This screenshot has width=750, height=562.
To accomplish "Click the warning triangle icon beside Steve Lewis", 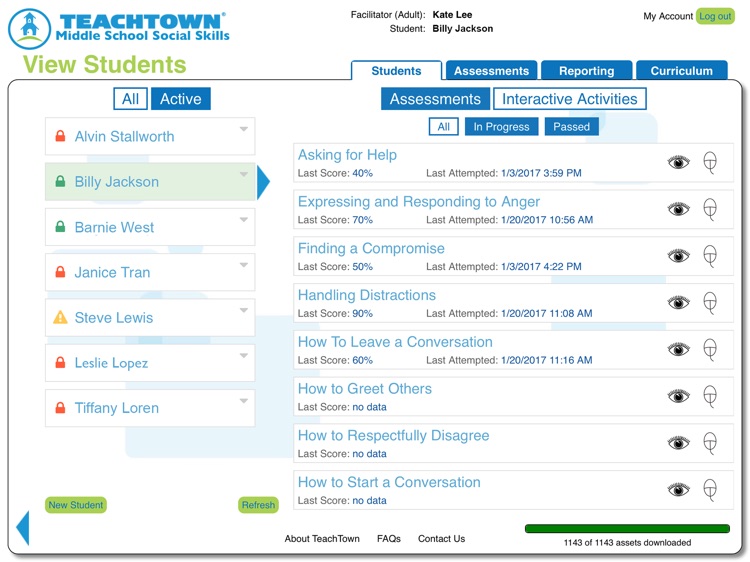I will (60, 317).
